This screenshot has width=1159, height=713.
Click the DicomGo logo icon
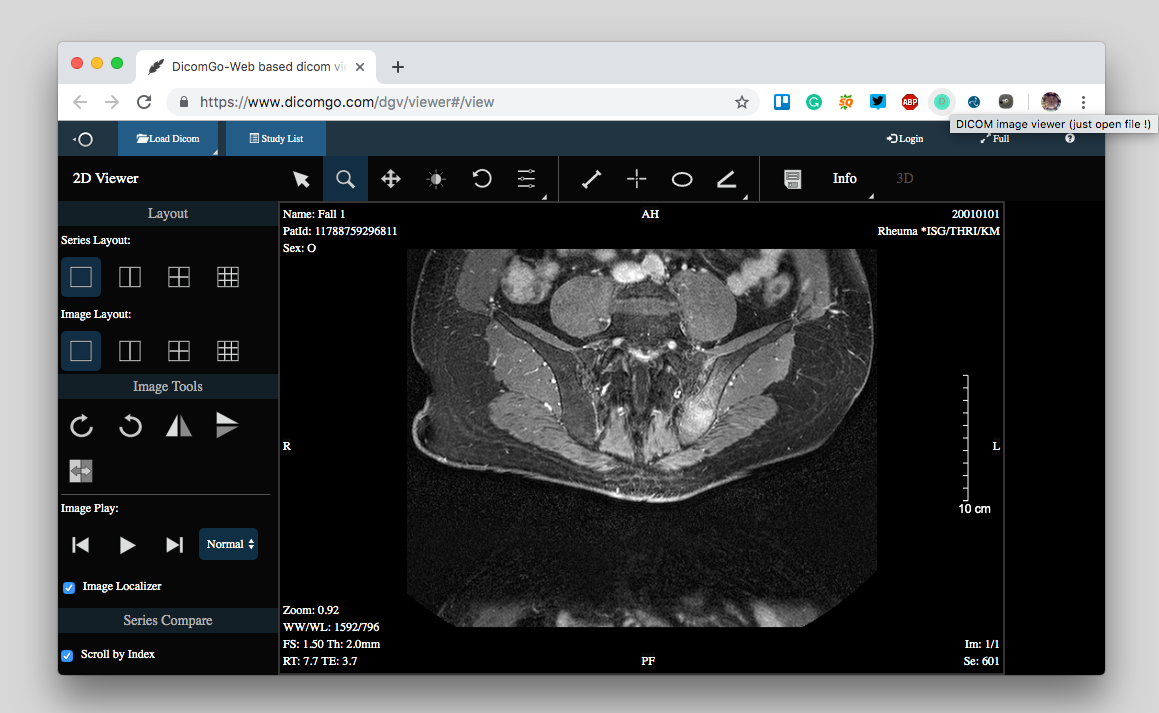point(84,139)
